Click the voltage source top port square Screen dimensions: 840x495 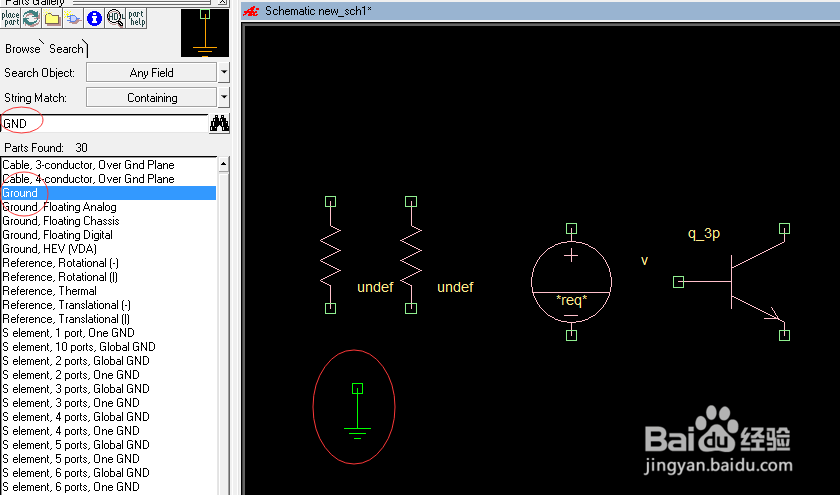click(571, 229)
